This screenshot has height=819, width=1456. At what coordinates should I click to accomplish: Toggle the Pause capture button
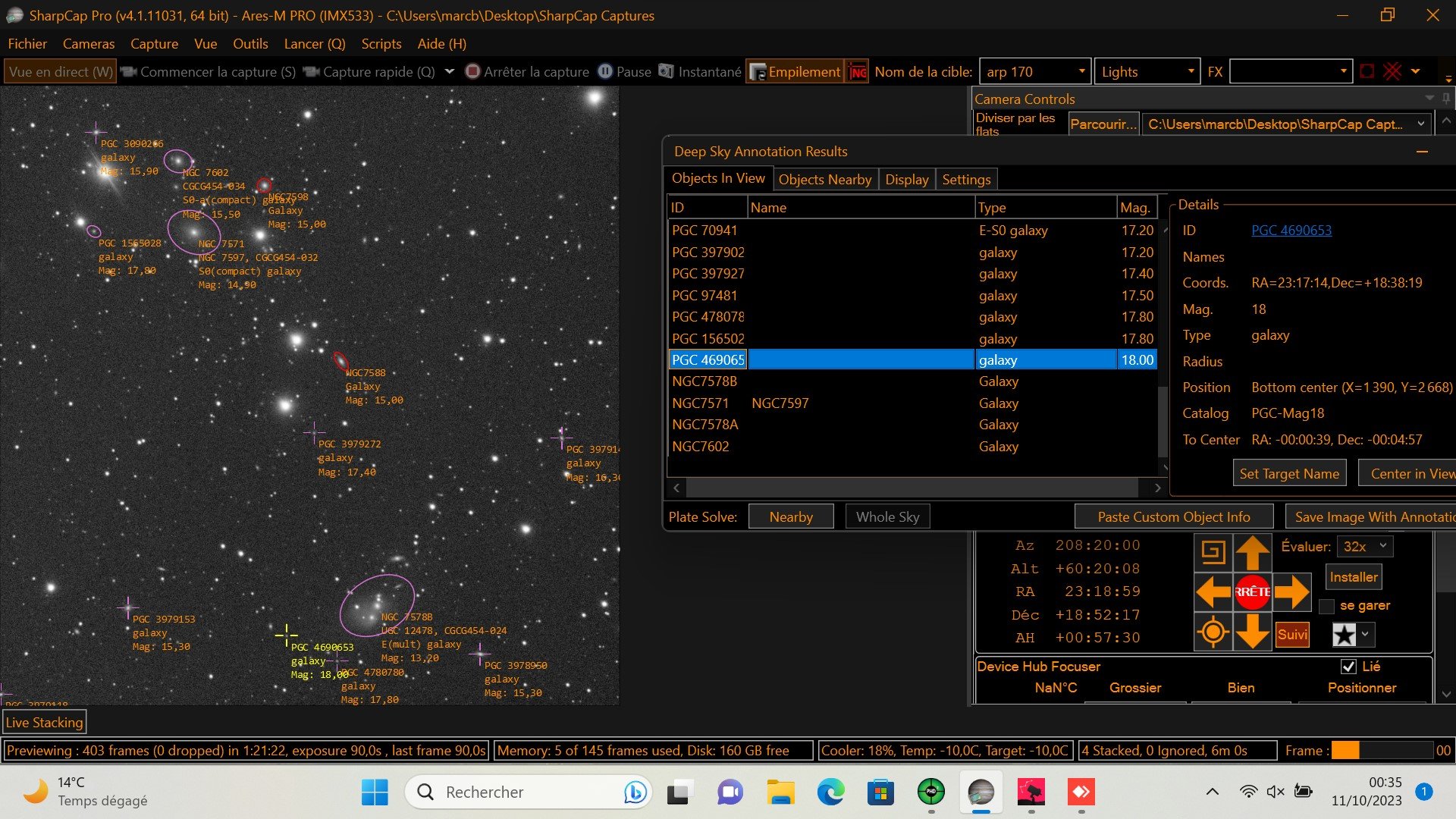pos(625,72)
